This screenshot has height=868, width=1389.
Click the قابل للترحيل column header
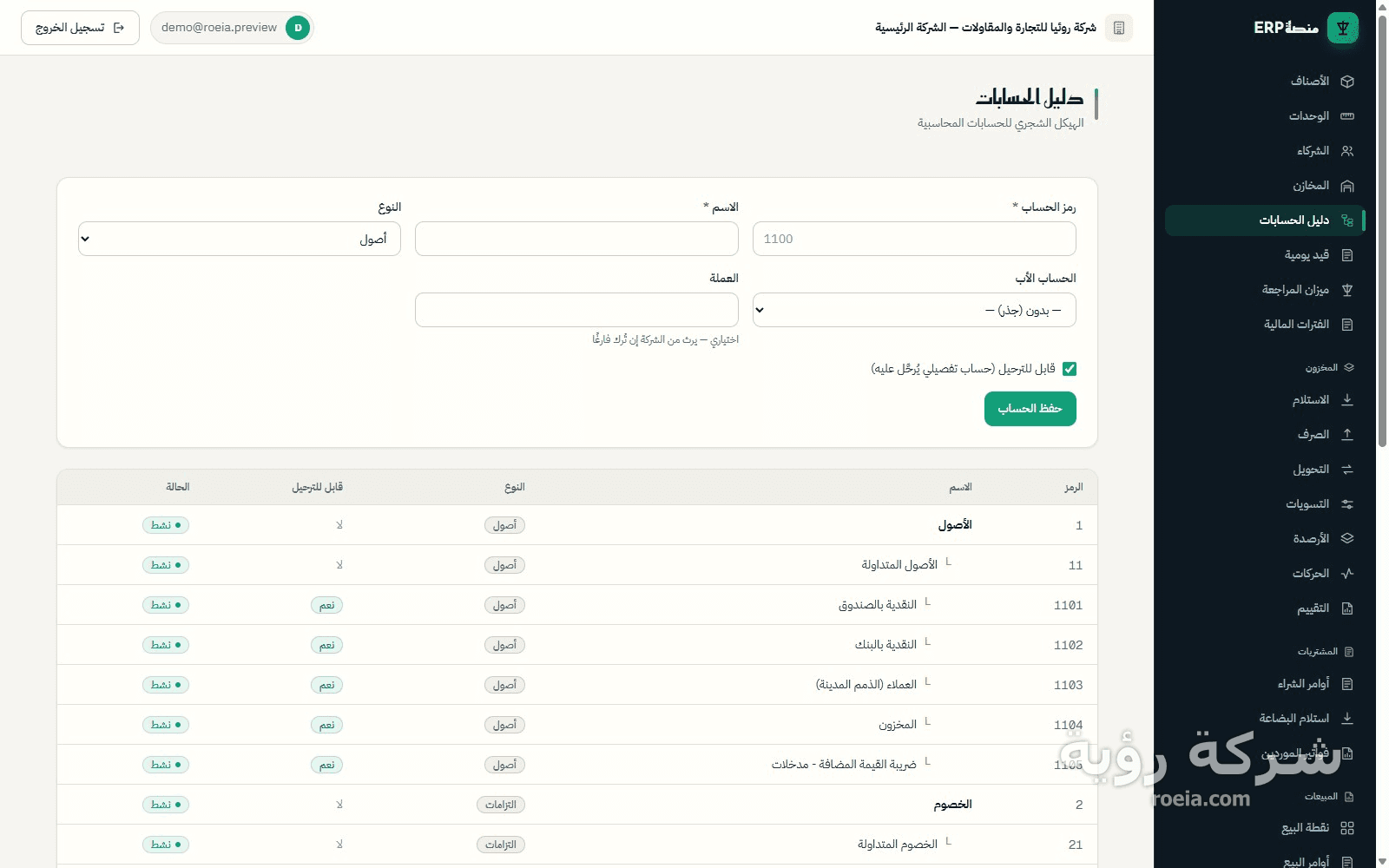coord(317,487)
